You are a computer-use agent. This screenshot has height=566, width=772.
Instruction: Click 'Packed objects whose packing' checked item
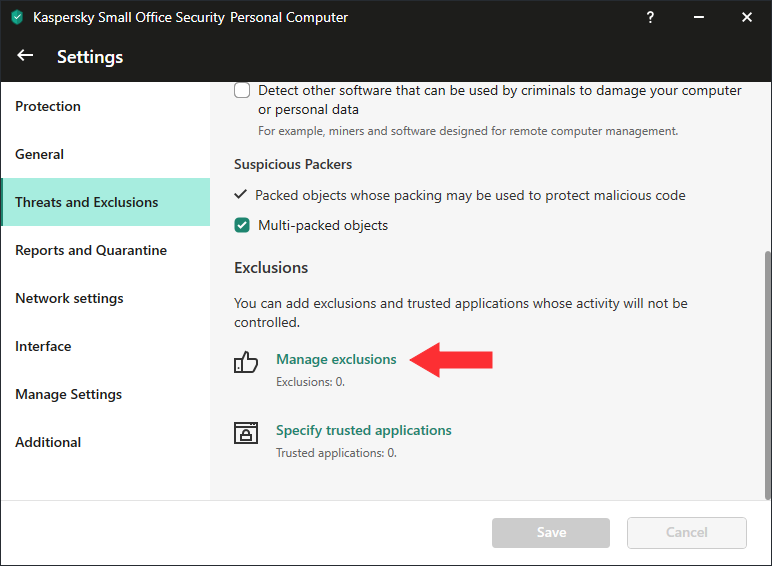(x=460, y=195)
